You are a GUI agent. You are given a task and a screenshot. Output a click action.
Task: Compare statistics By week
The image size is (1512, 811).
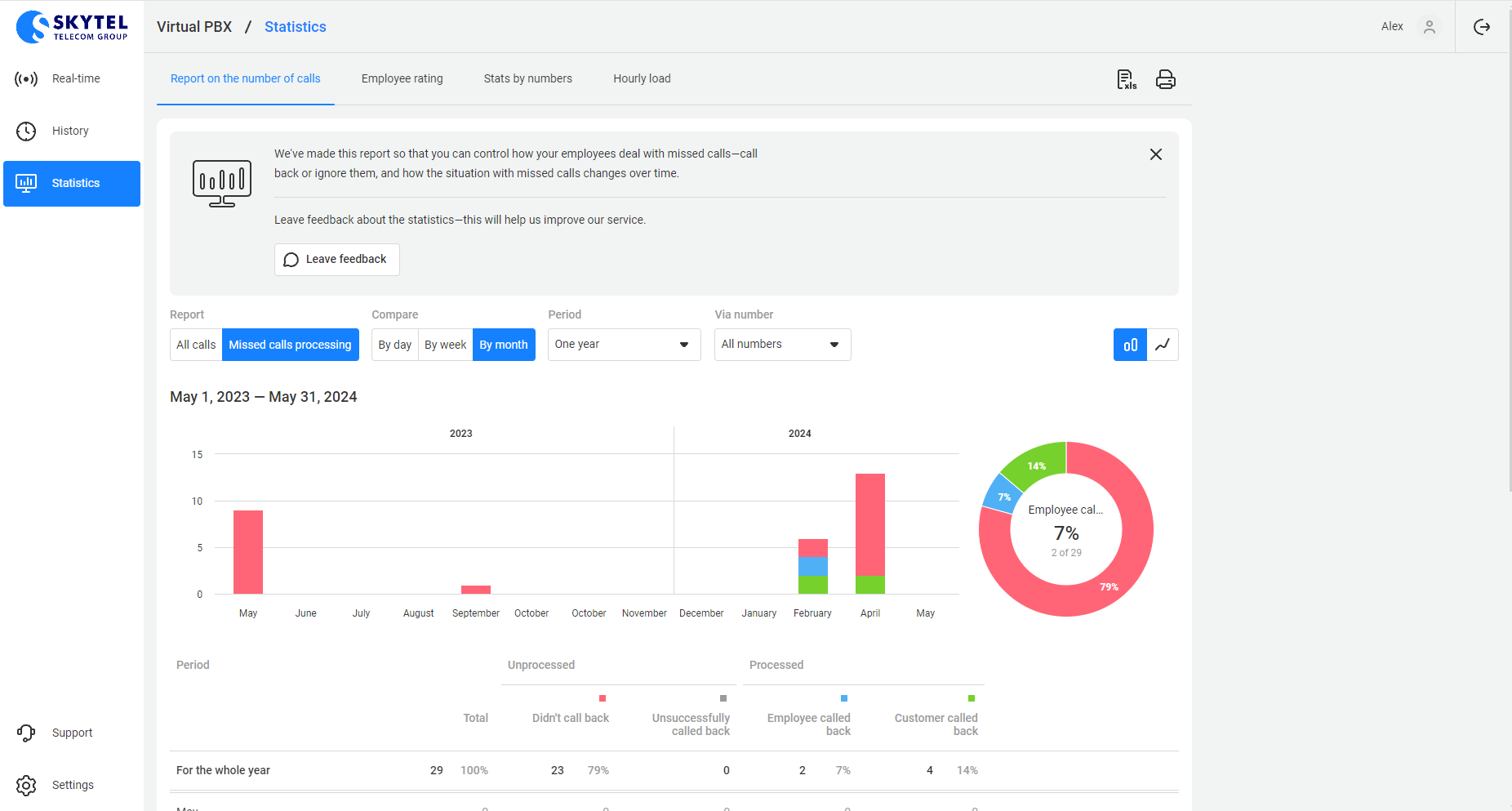click(445, 345)
